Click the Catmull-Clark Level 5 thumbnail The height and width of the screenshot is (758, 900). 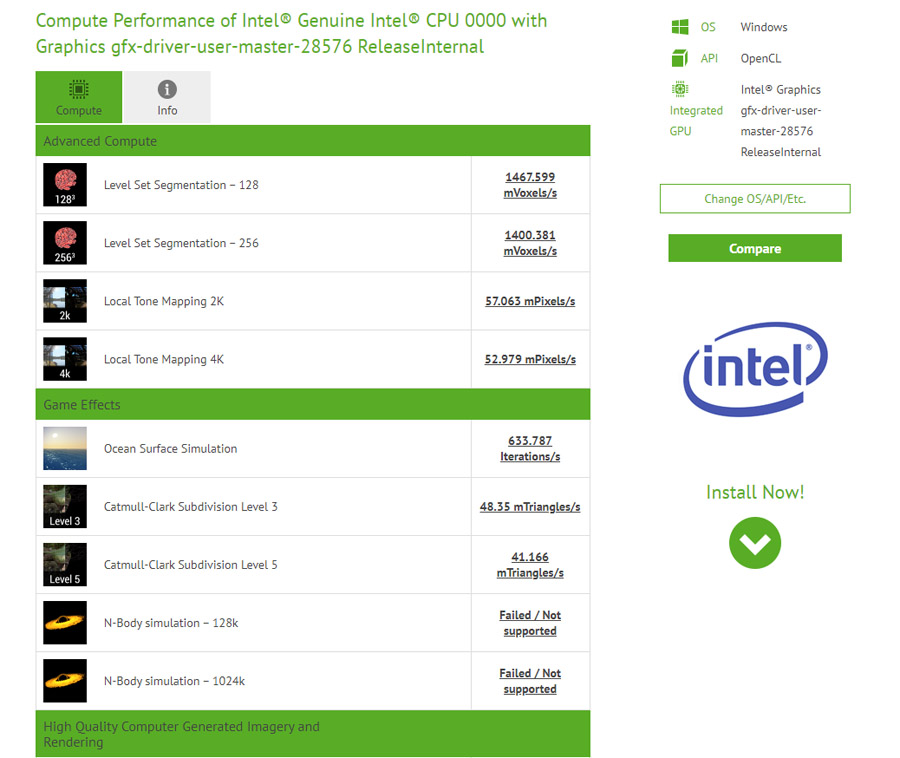click(65, 564)
